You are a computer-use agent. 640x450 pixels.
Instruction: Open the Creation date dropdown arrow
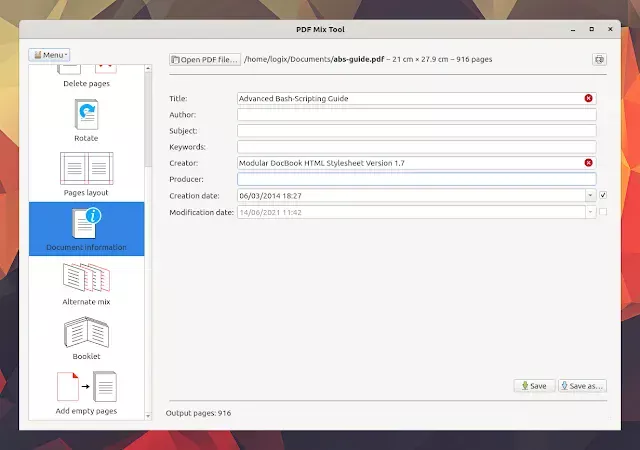coord(590,196)
